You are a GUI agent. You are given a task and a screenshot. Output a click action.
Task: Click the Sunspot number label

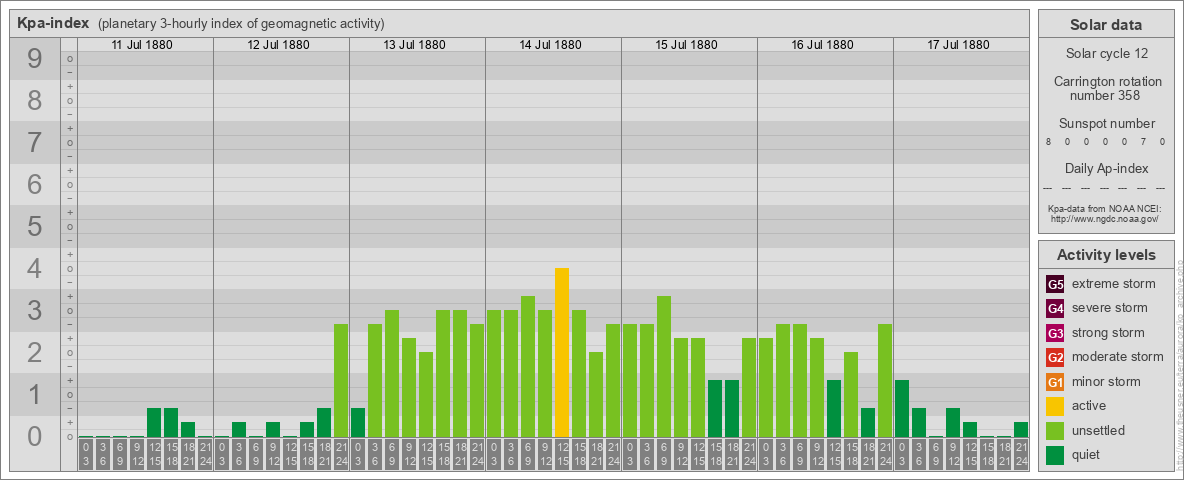1106,124
